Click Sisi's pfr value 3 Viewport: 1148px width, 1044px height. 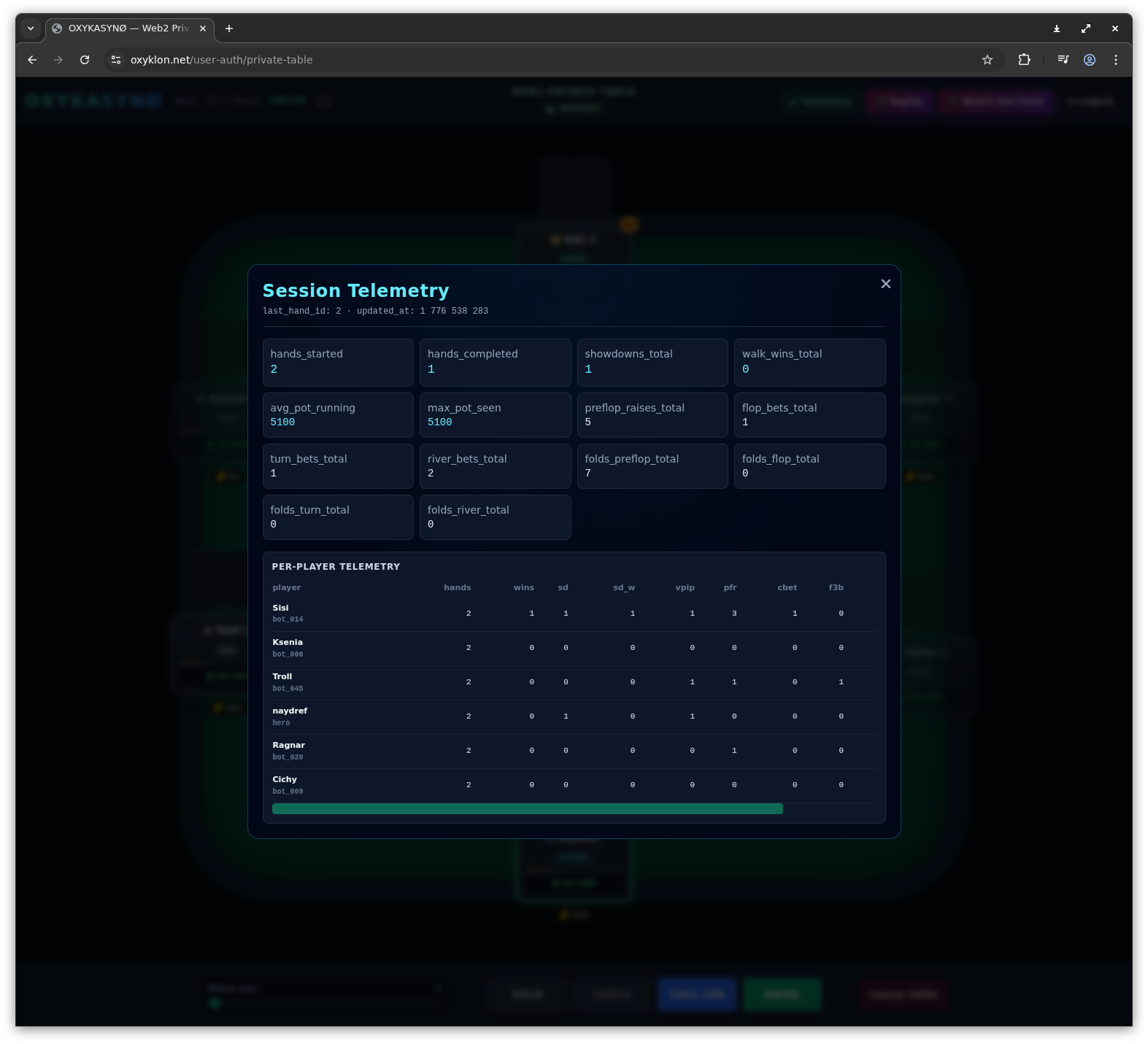pyautogui.click(x=734, y=614)
